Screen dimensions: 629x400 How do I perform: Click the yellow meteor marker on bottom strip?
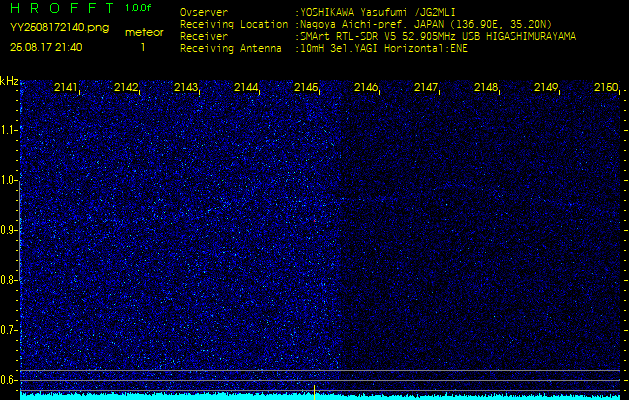(x=314, y=392)
